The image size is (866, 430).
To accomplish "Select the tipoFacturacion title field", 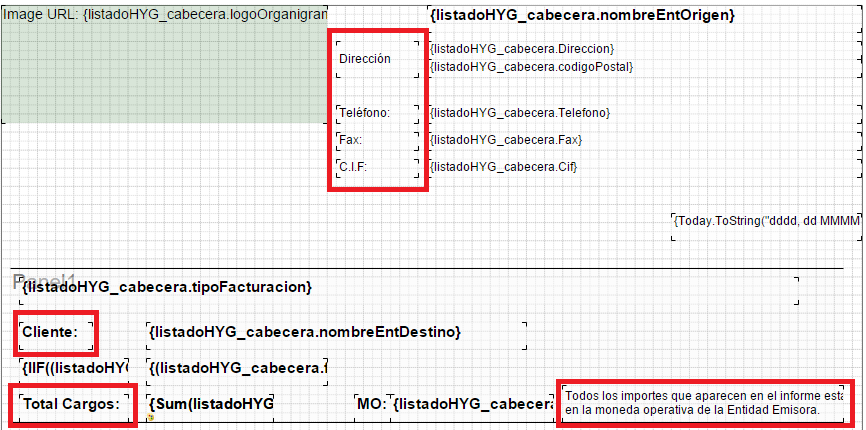I will tap(167, 288).
